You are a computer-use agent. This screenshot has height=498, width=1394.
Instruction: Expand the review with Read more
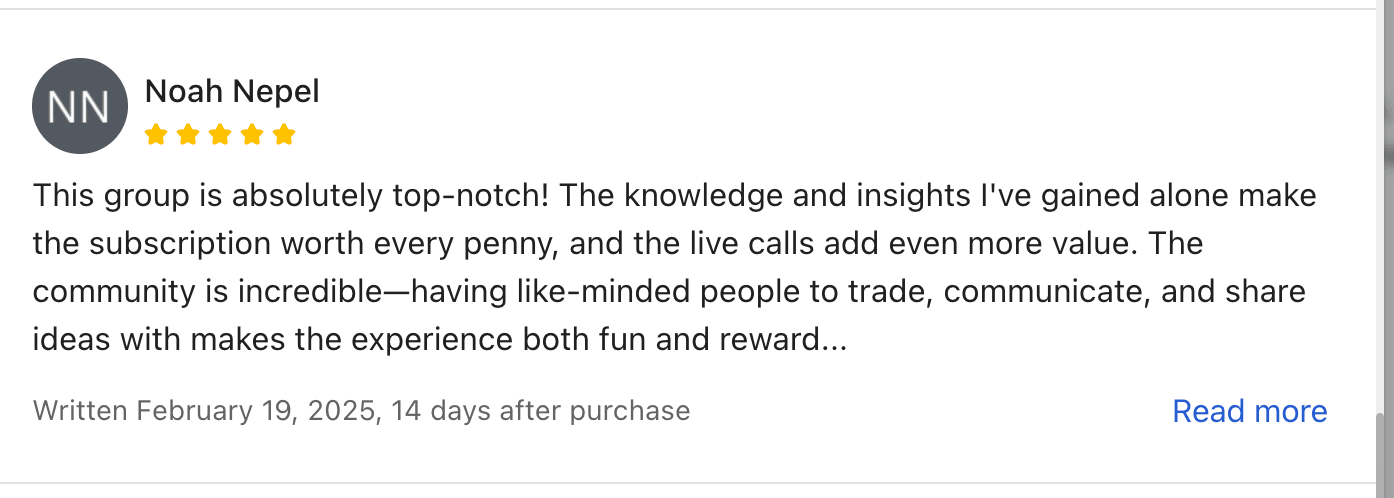1249,411
